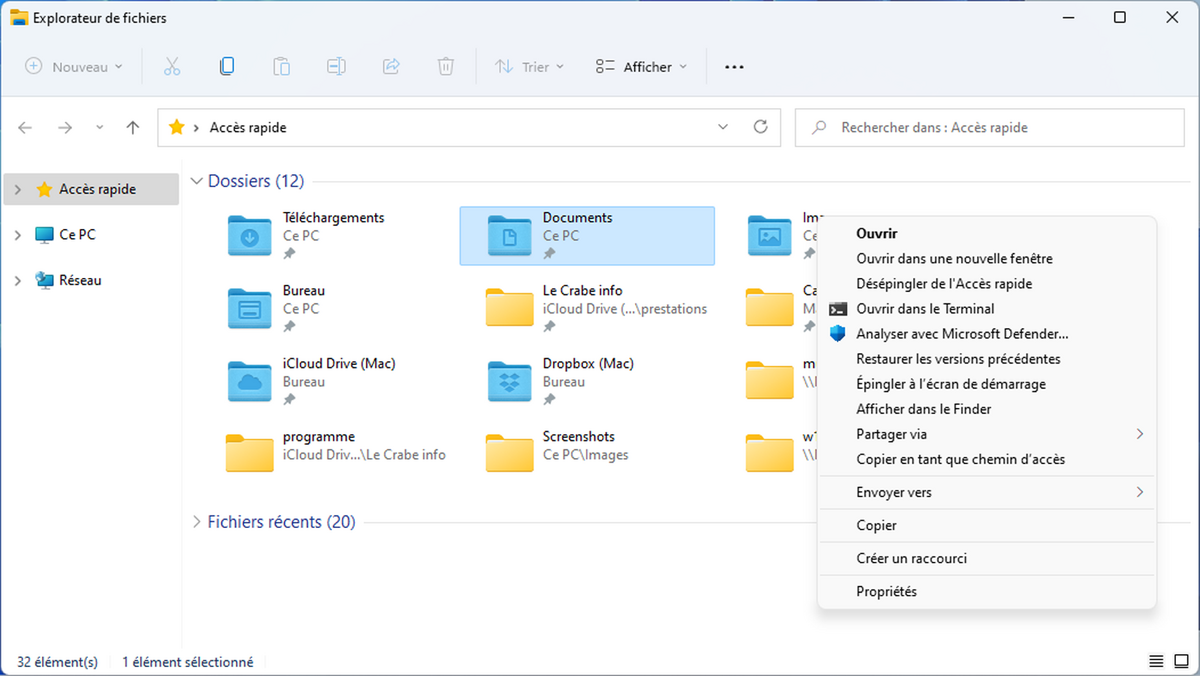Go up one level with up arrow
The height and width of the screenshot is (676, 1200).
pos(133,128)
